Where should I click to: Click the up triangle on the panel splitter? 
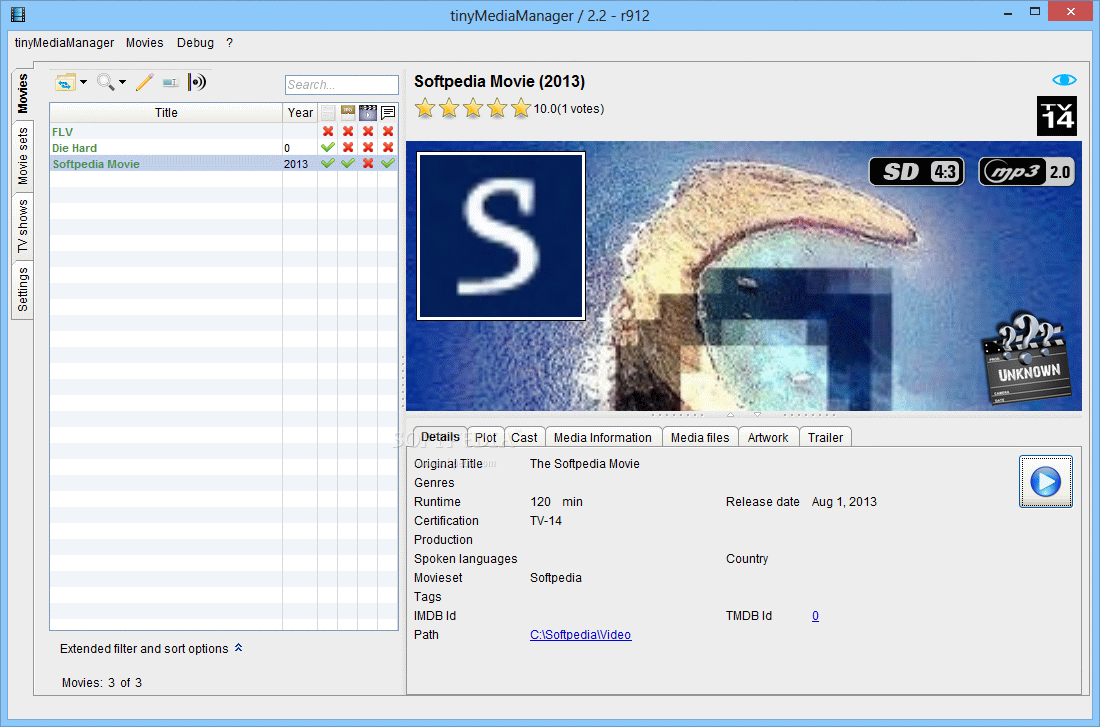(x=730, y=414)
